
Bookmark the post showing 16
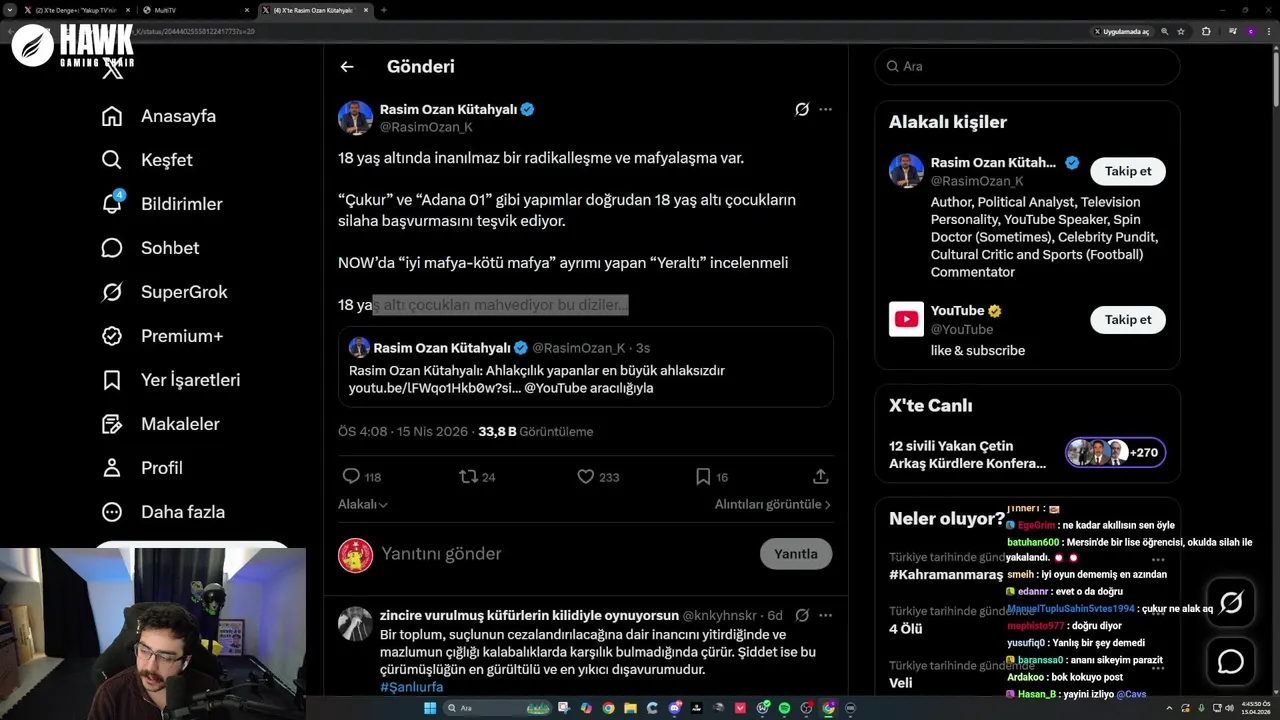pyautogui.click(x=703, y=477)
